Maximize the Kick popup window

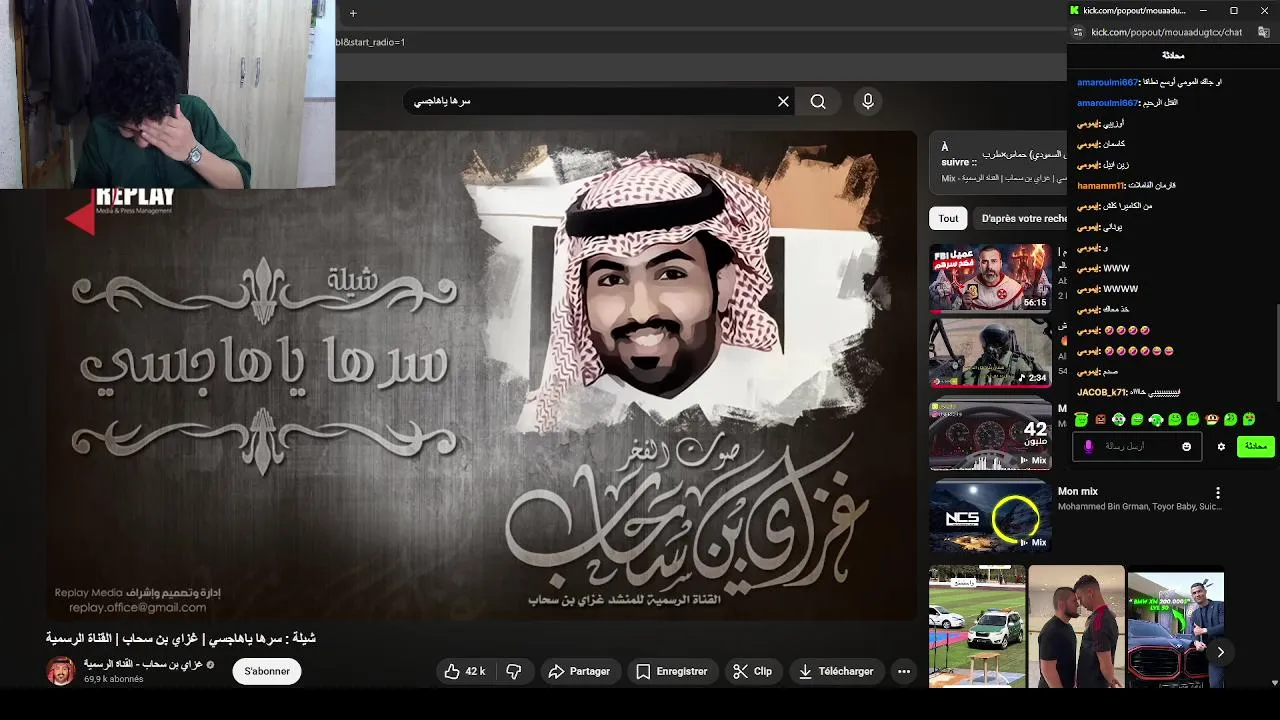1233,10
